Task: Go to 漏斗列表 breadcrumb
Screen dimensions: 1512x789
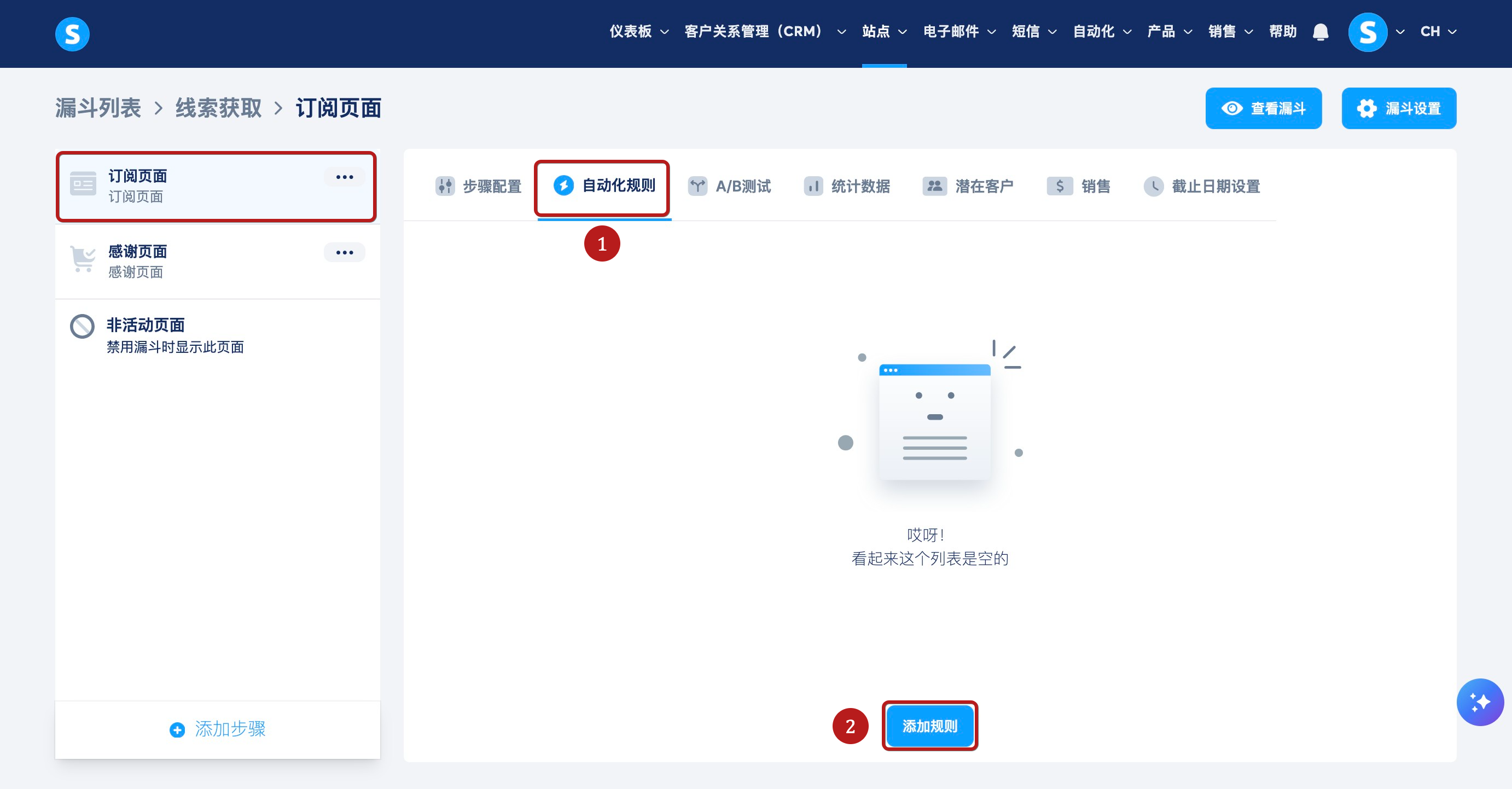Action: click(98, 108)
